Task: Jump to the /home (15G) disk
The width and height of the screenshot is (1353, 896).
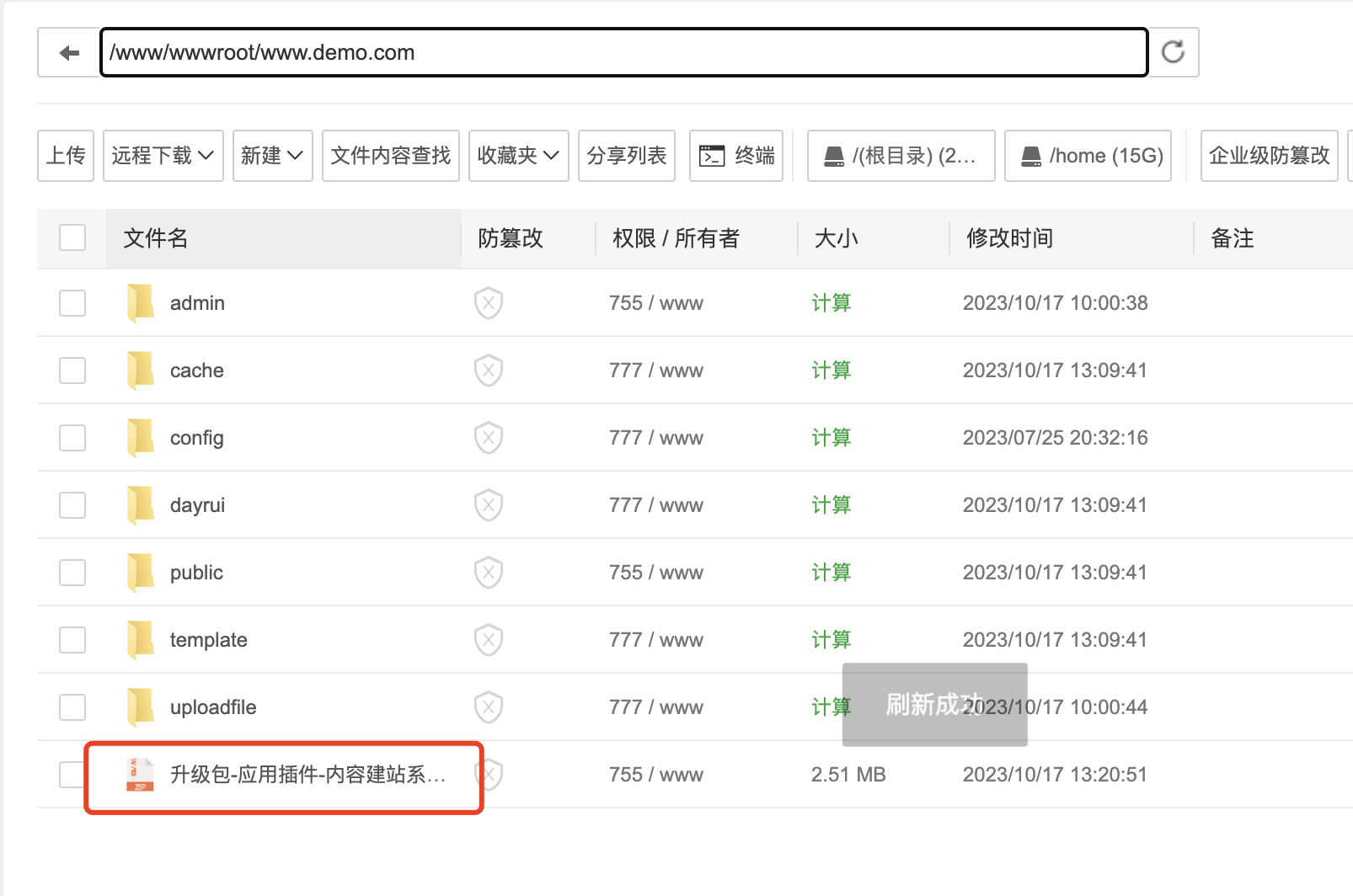Action: (x=1088, y=156)
